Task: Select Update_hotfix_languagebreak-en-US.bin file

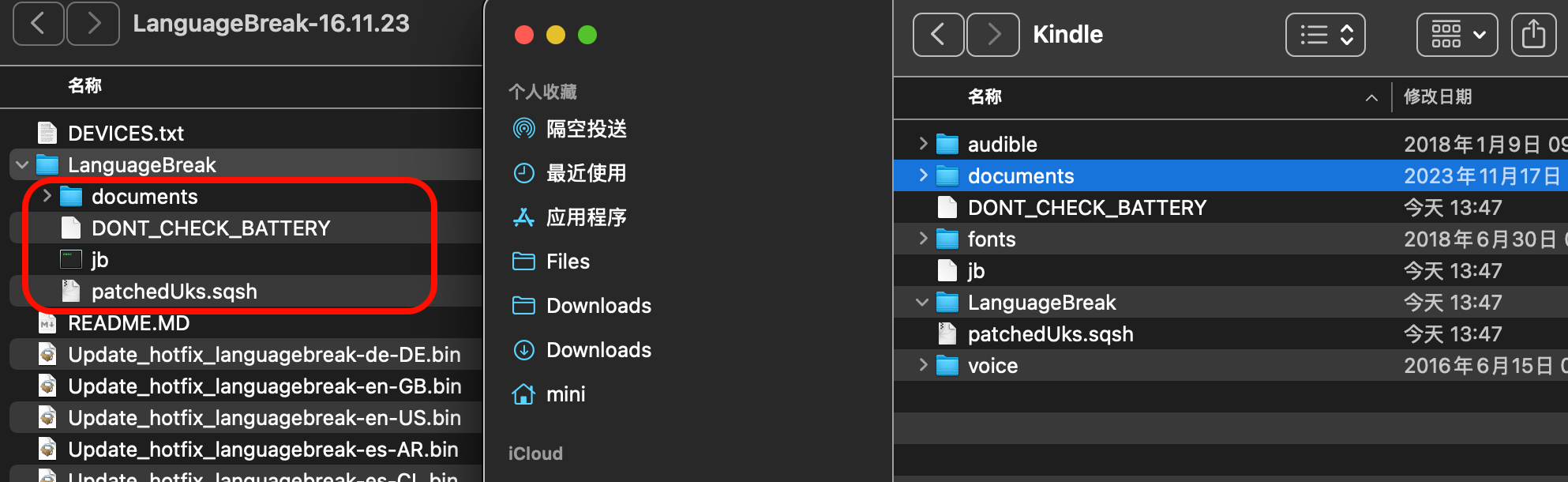Action: [264, 418]
